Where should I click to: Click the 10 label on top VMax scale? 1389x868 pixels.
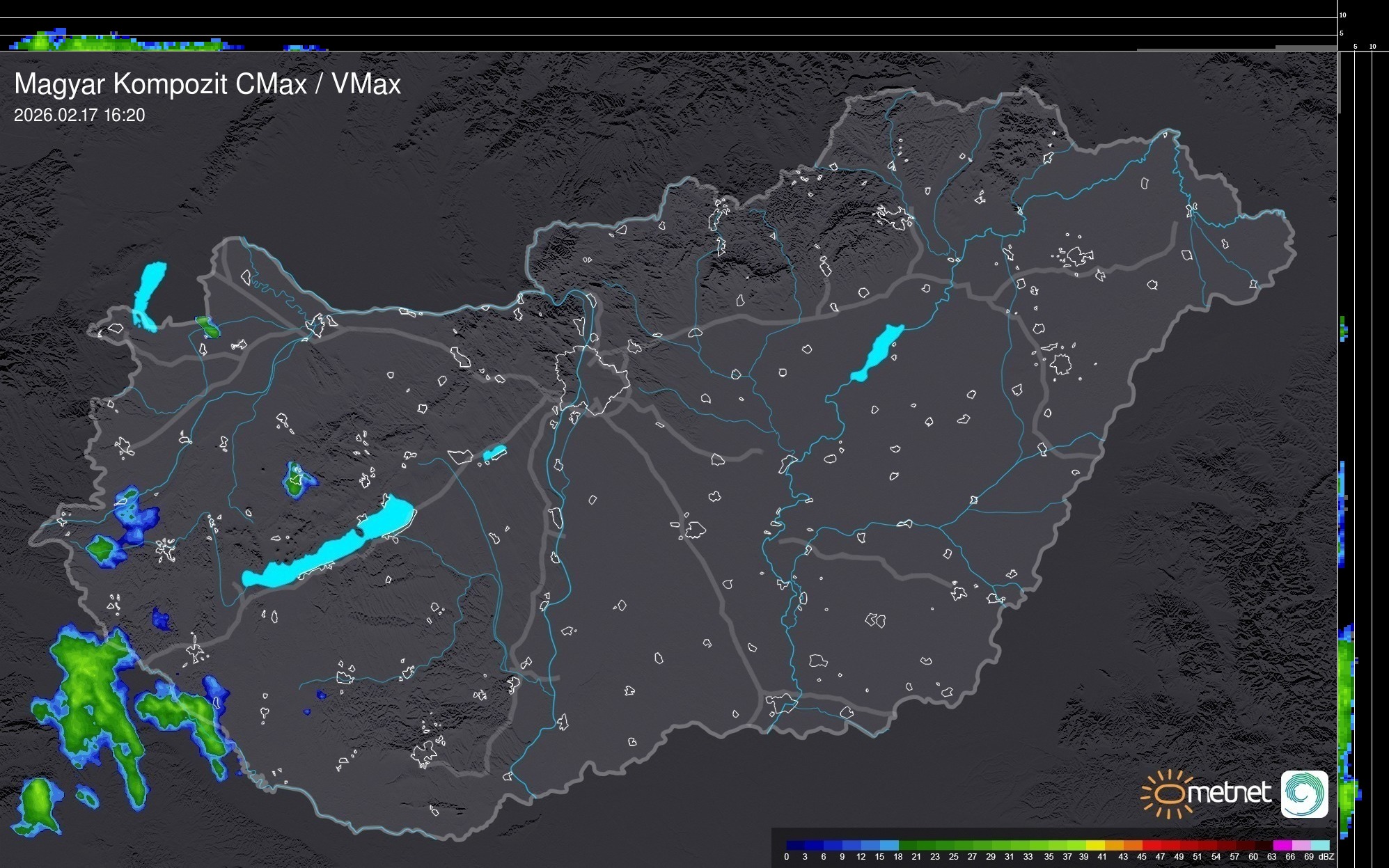[1342, 15]
